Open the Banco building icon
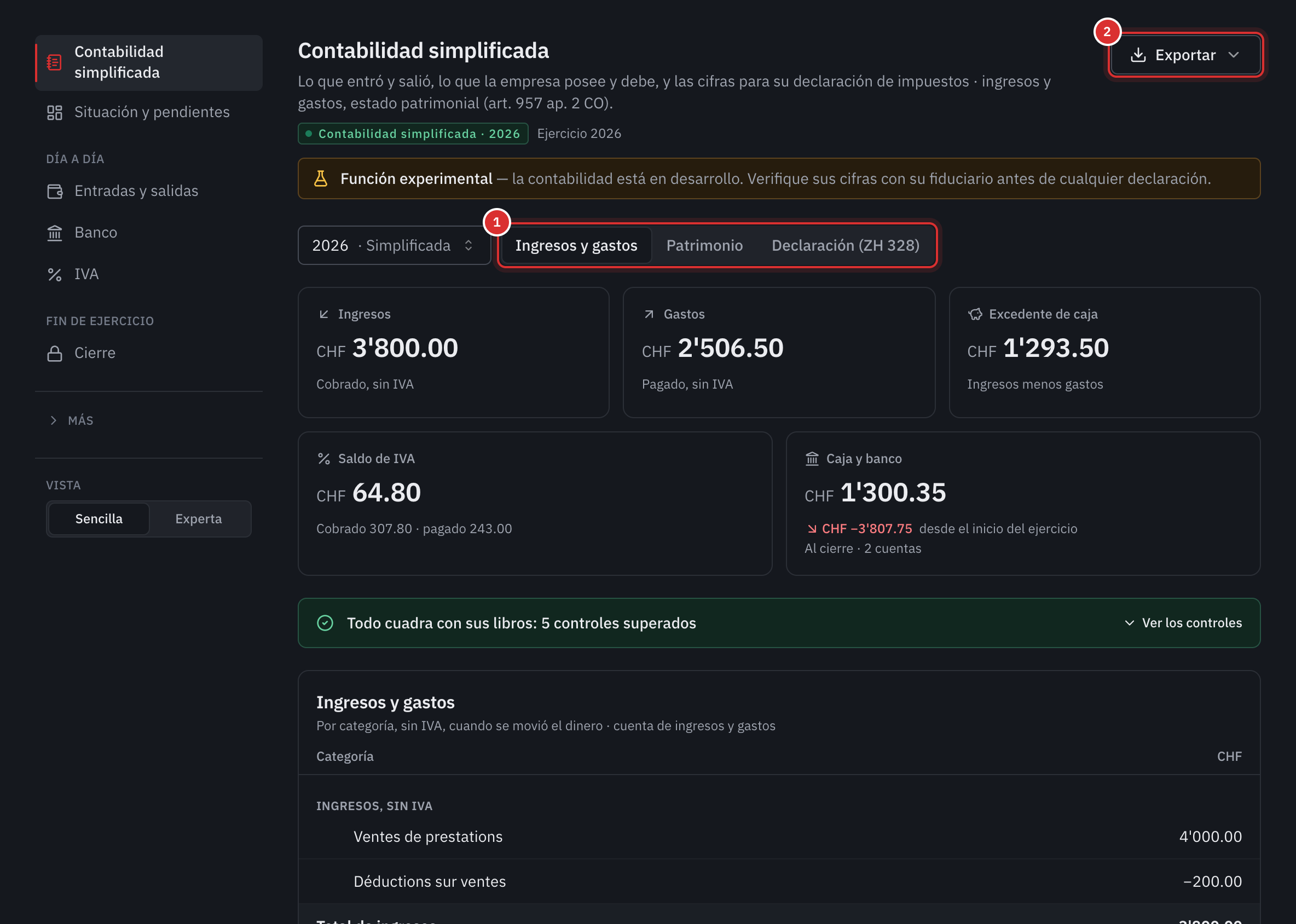This screenshot has width=1296, height=924. click(55, 233)
